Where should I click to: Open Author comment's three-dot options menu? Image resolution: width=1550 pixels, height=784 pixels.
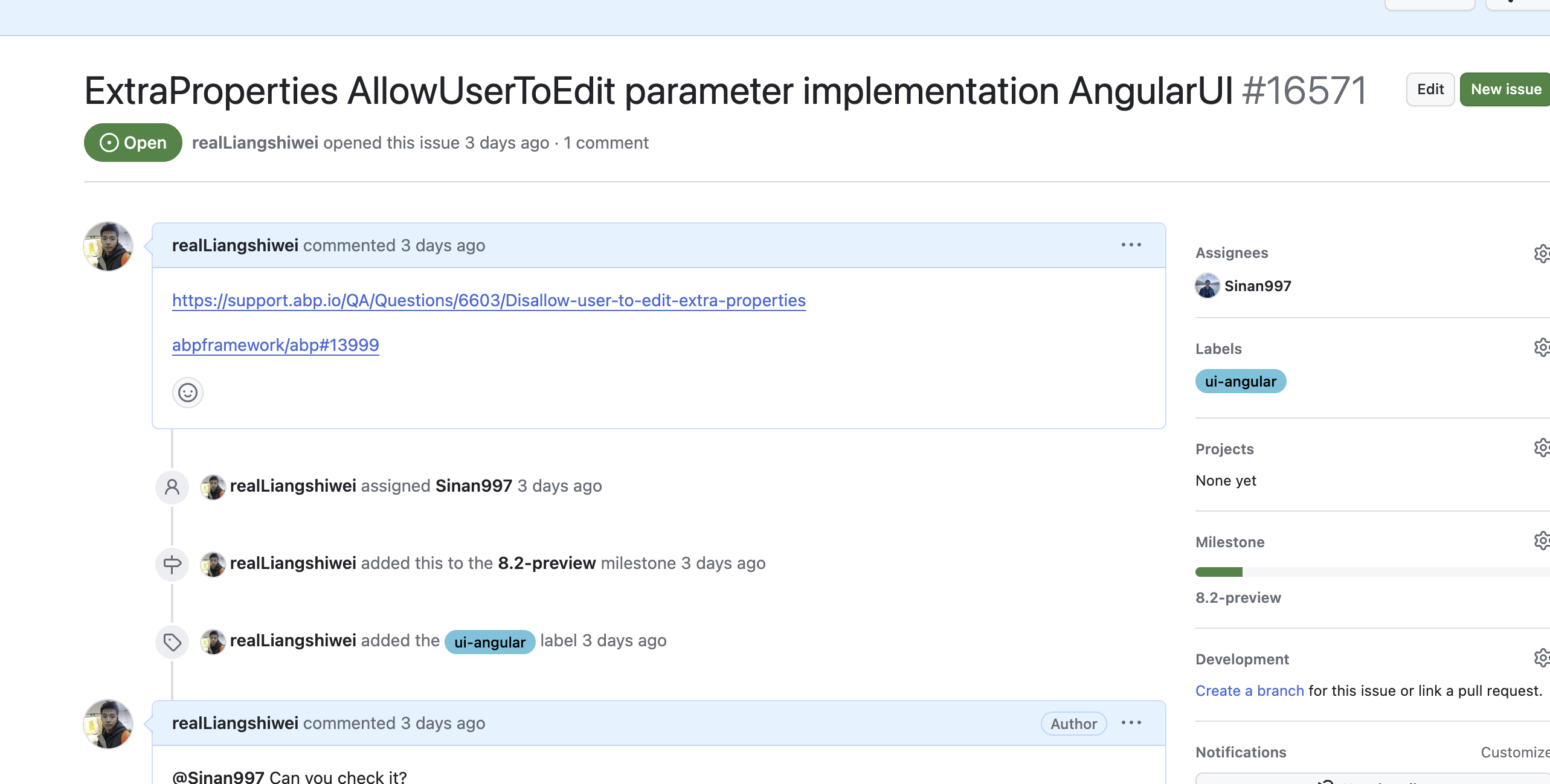[1131, 722]
